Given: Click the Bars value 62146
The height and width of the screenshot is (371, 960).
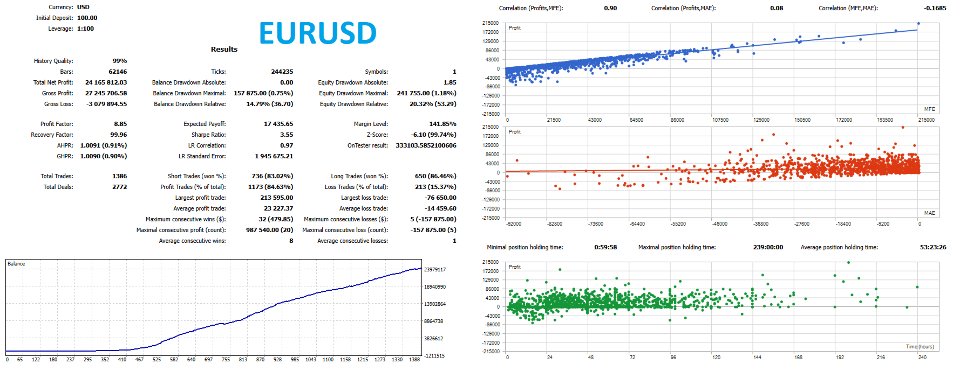Looking at the screenshot, I should [117, 72].
